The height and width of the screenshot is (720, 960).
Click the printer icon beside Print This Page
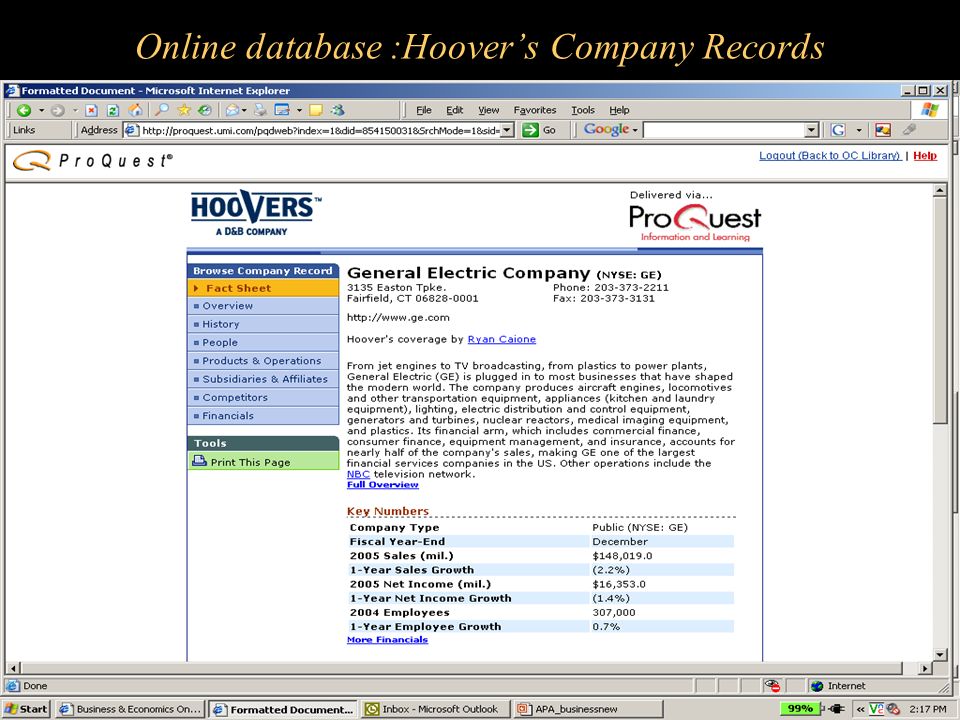tap(200, 461)
